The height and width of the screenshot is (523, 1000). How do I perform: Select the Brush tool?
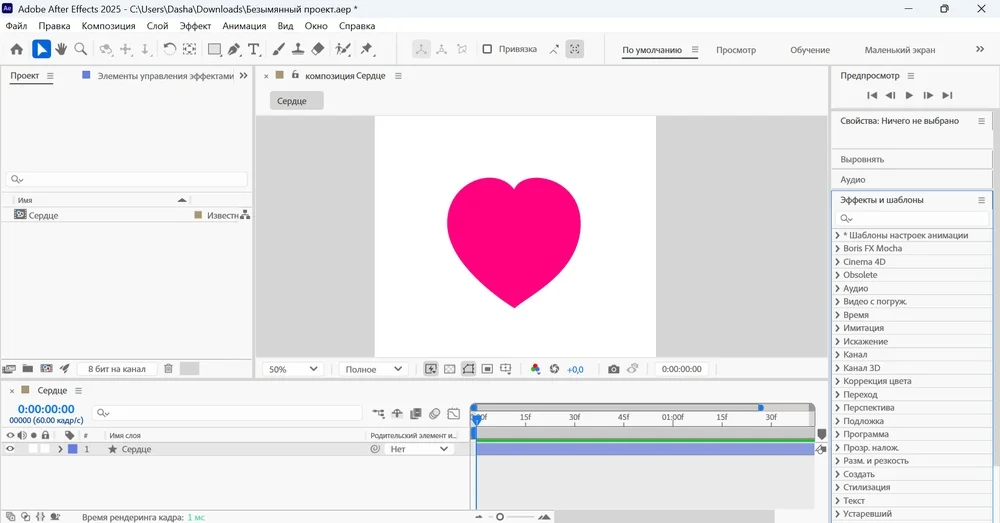point(279,49)
